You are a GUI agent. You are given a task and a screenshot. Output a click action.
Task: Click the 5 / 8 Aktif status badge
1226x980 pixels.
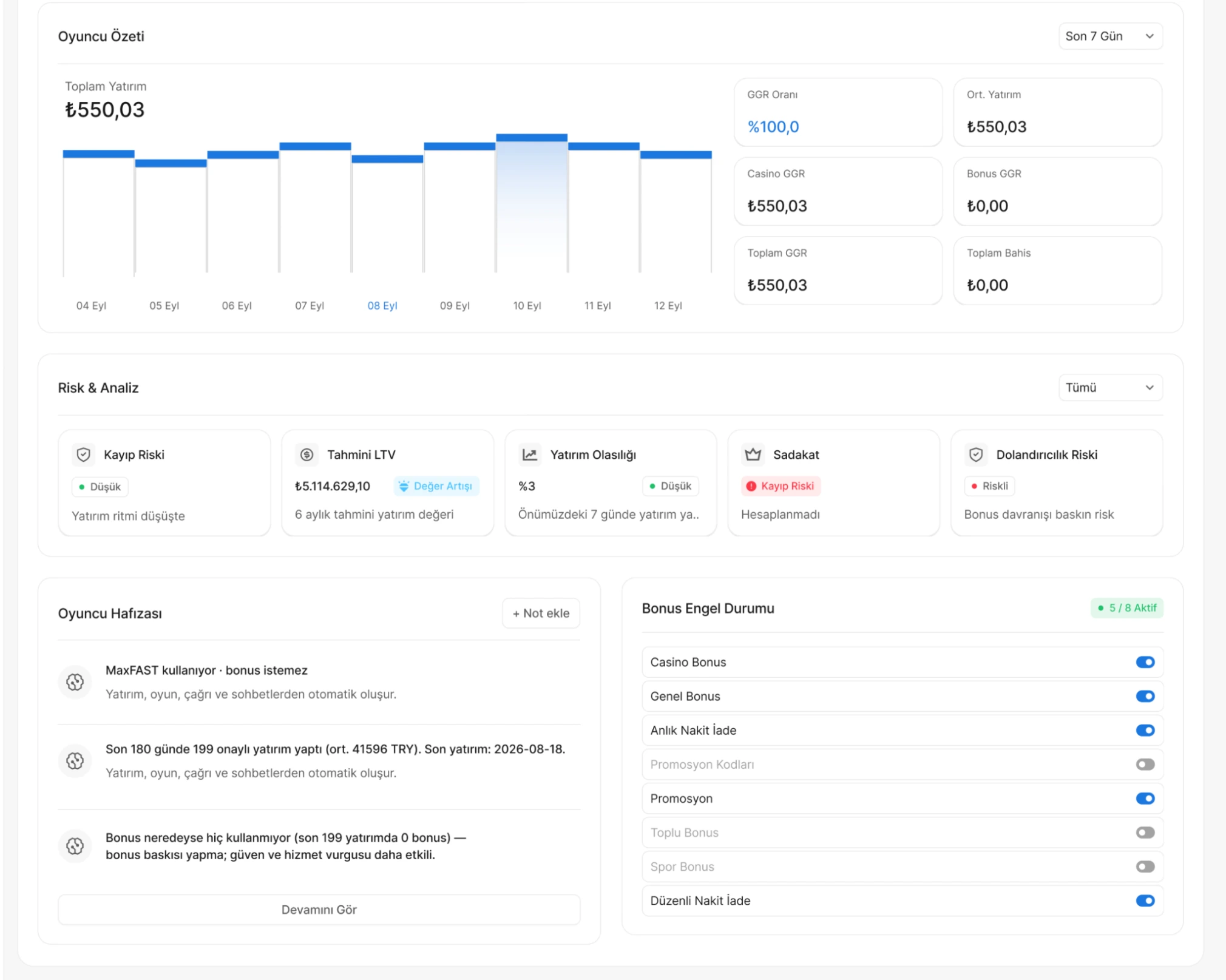point(1127,608)
